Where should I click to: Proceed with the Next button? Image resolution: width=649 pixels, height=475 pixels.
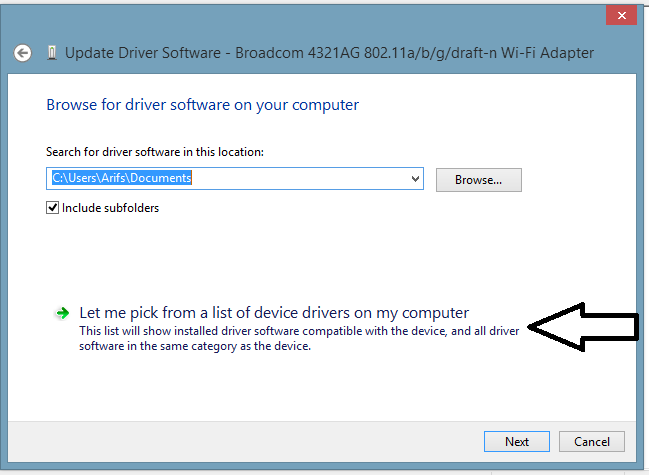[517, 441]
